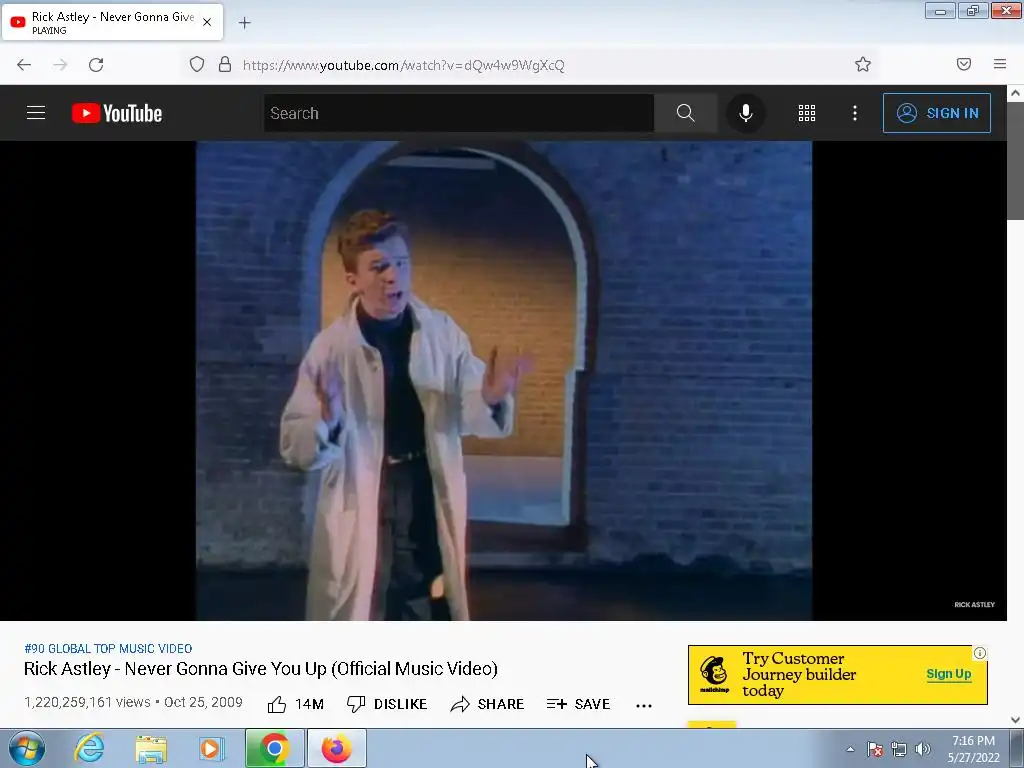The image size is (1024, 768).
Task: Open YouTube settings three-dot menu
Action: [x=854, y=113]
